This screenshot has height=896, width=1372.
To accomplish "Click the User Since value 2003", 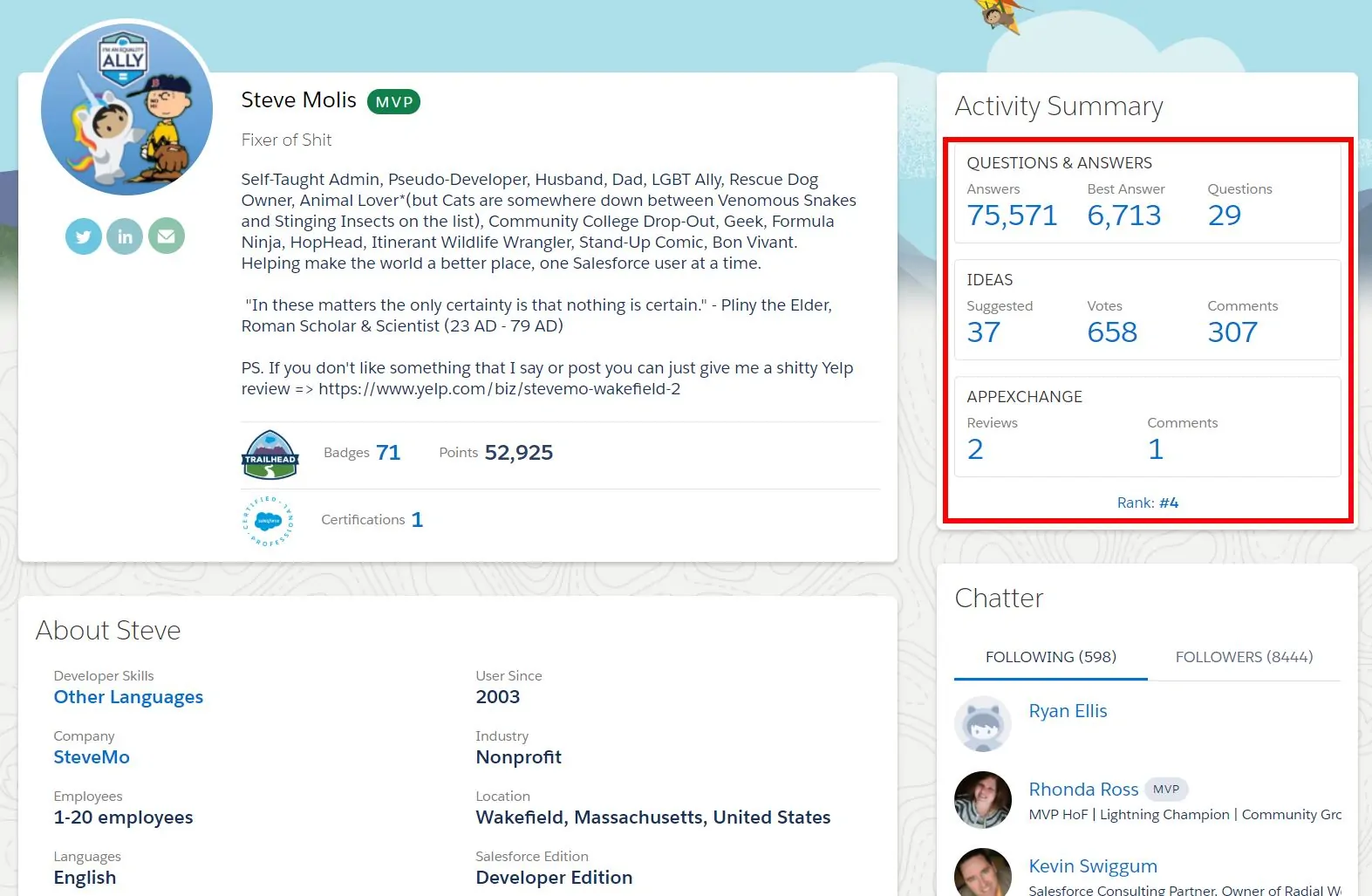I will [x=498, y=697].
